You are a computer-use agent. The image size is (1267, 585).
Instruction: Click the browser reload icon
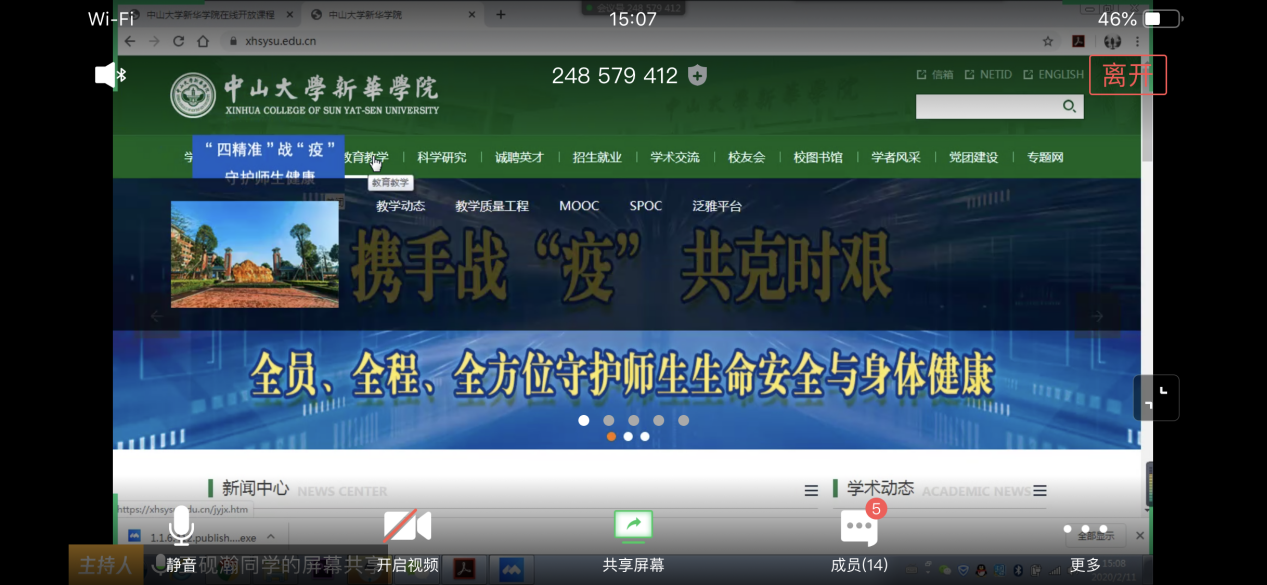pos(179,41)
